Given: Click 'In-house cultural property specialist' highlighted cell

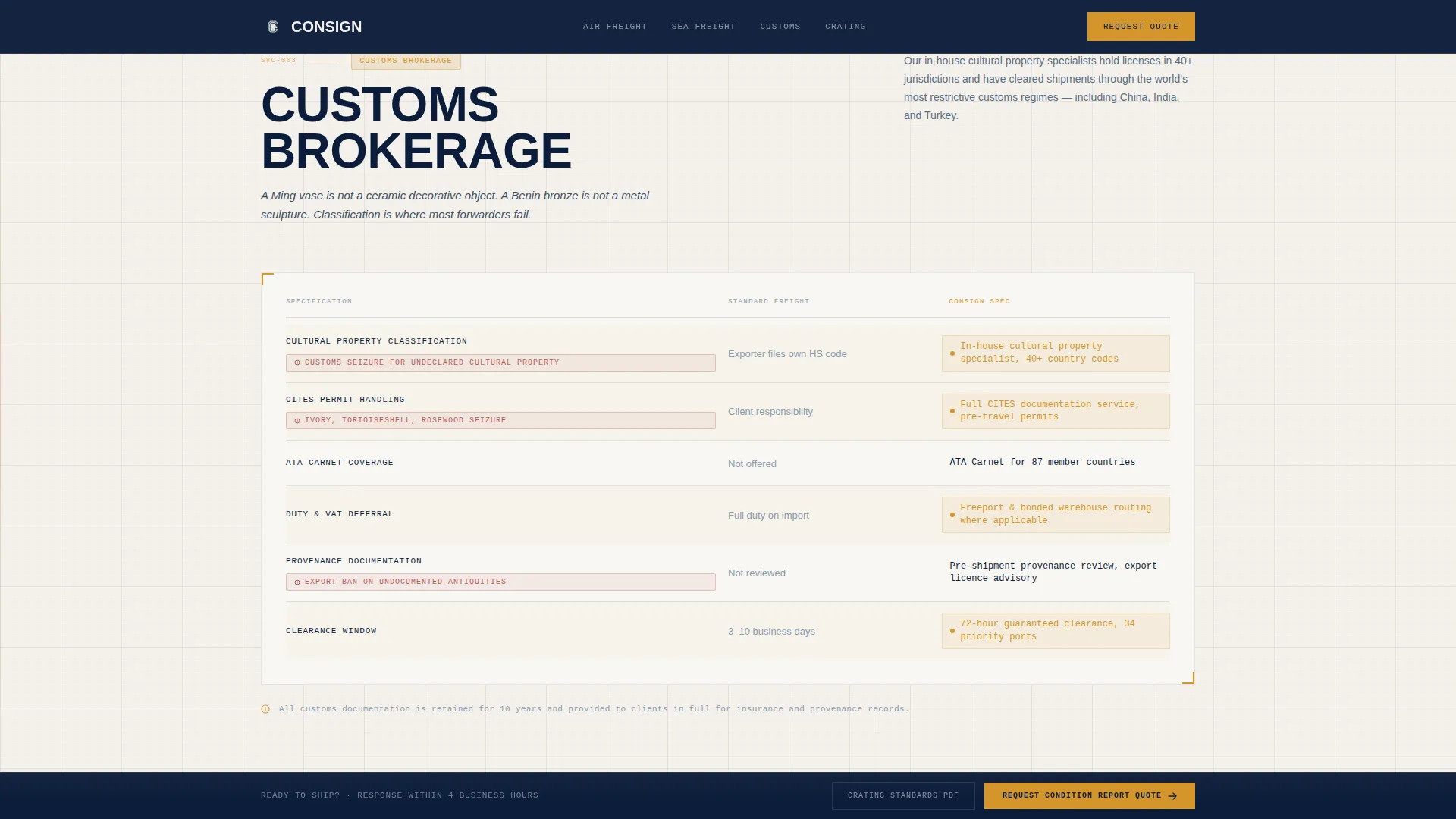Looking at the screenshot, I should click(x=1056, y=353).
